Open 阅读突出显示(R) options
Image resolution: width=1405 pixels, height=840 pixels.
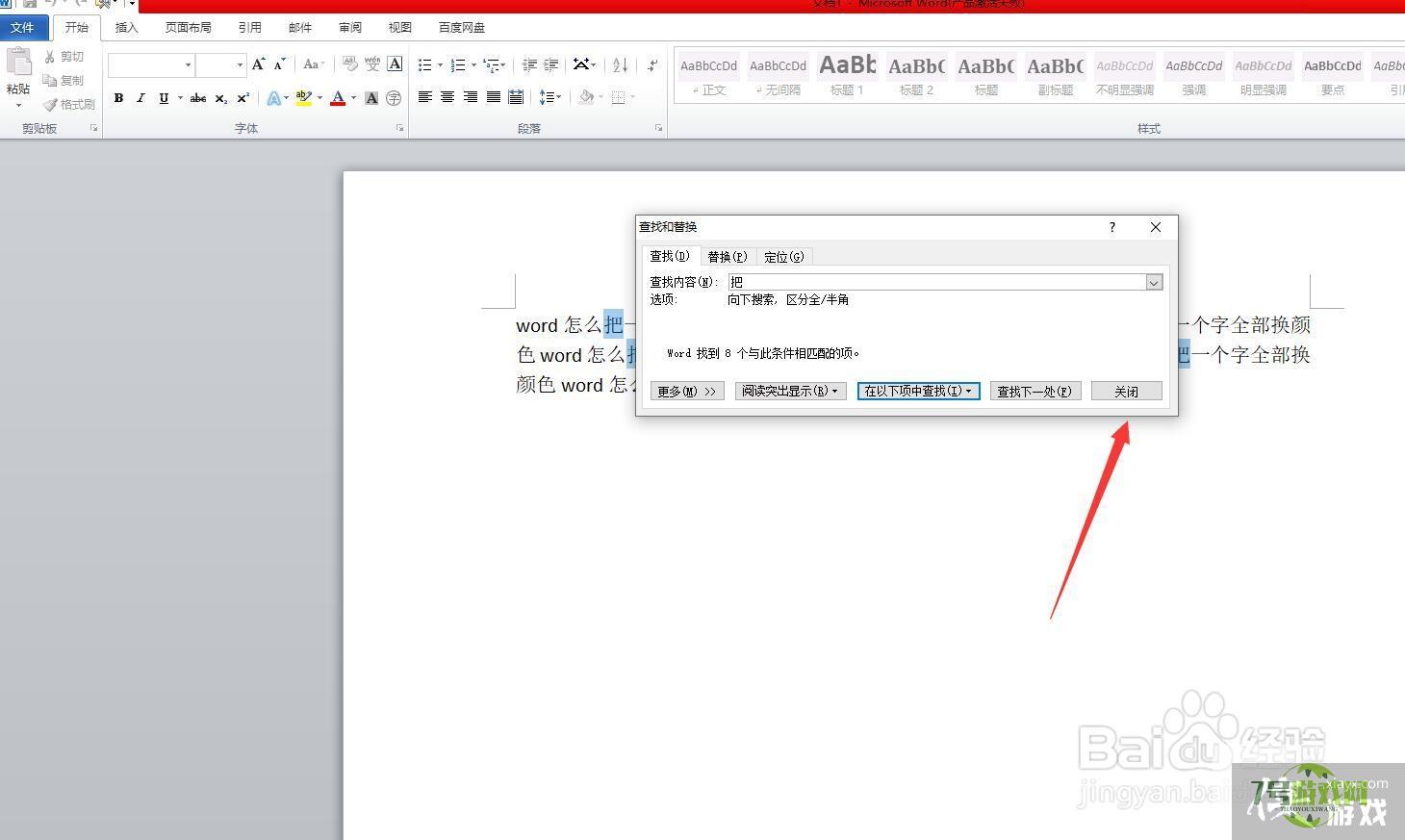[790, 391]
